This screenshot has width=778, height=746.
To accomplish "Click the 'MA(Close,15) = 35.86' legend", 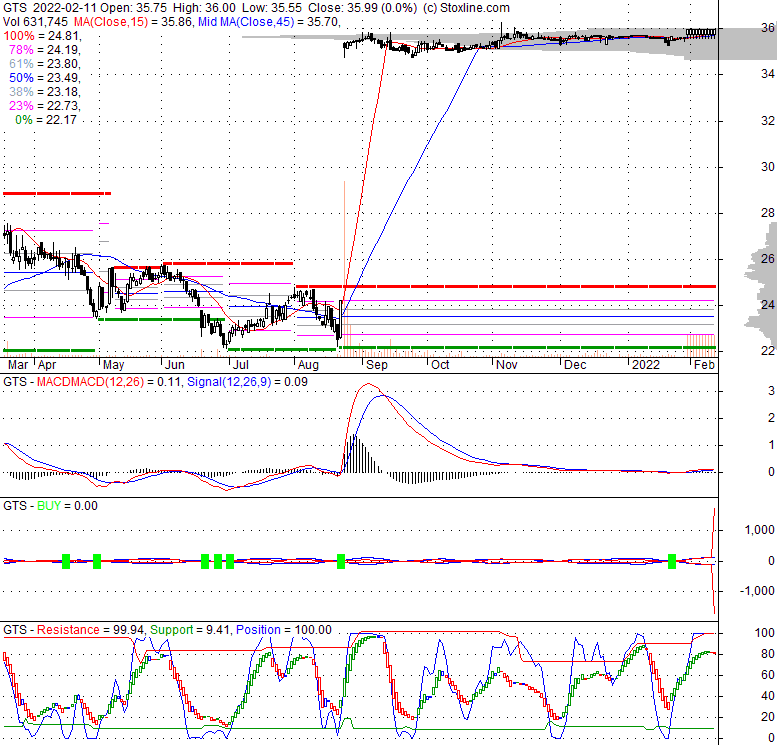I will tap(134, 22).
